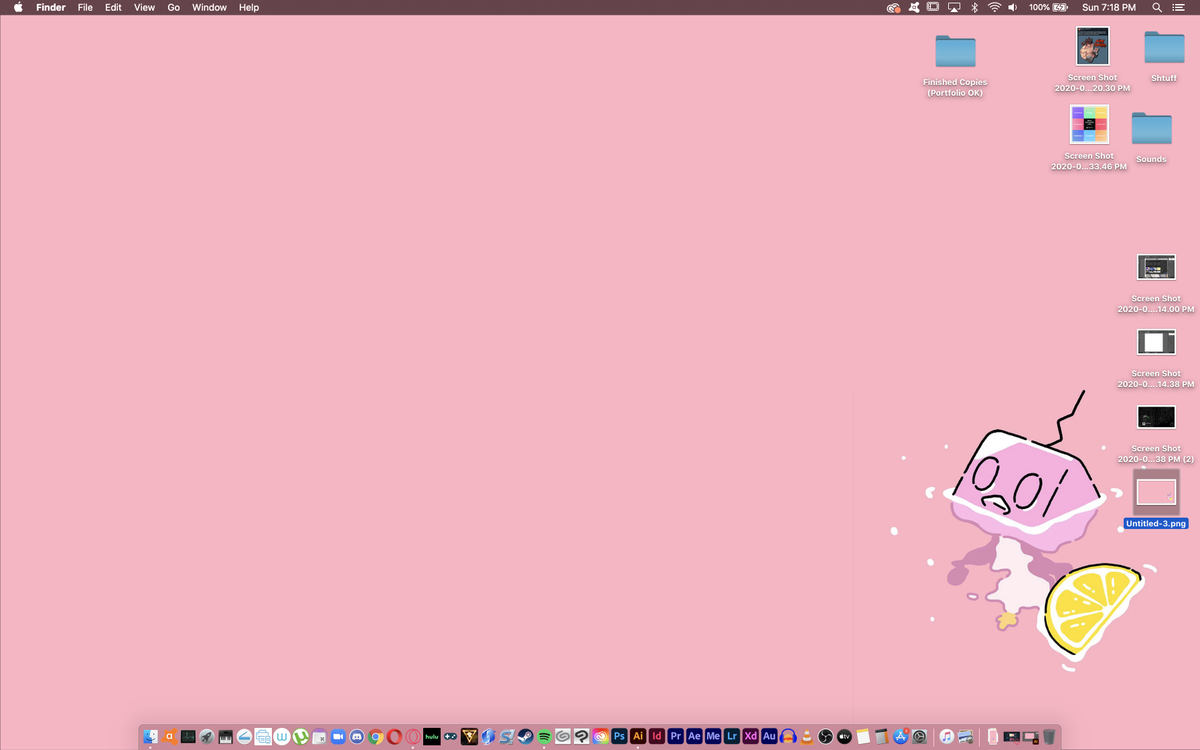Open Zoom from the dock
Image resolution: width=1200 pixels, height=750 pixels.
point(338,737)
